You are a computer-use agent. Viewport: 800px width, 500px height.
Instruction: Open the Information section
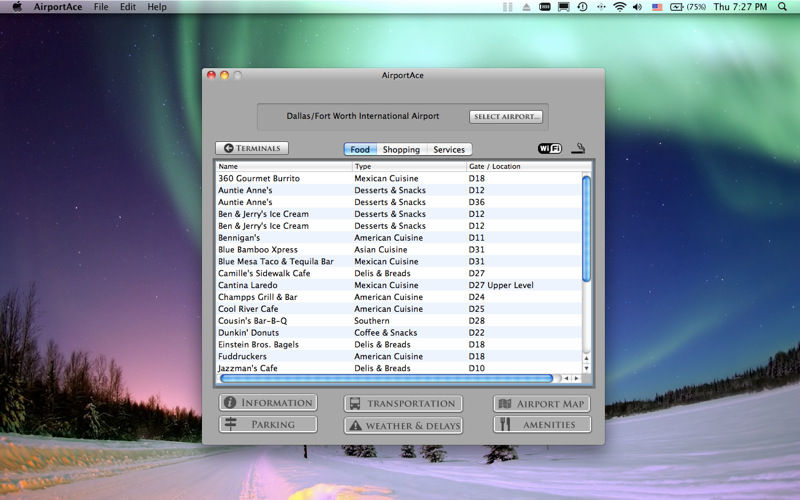pos(268,403)
